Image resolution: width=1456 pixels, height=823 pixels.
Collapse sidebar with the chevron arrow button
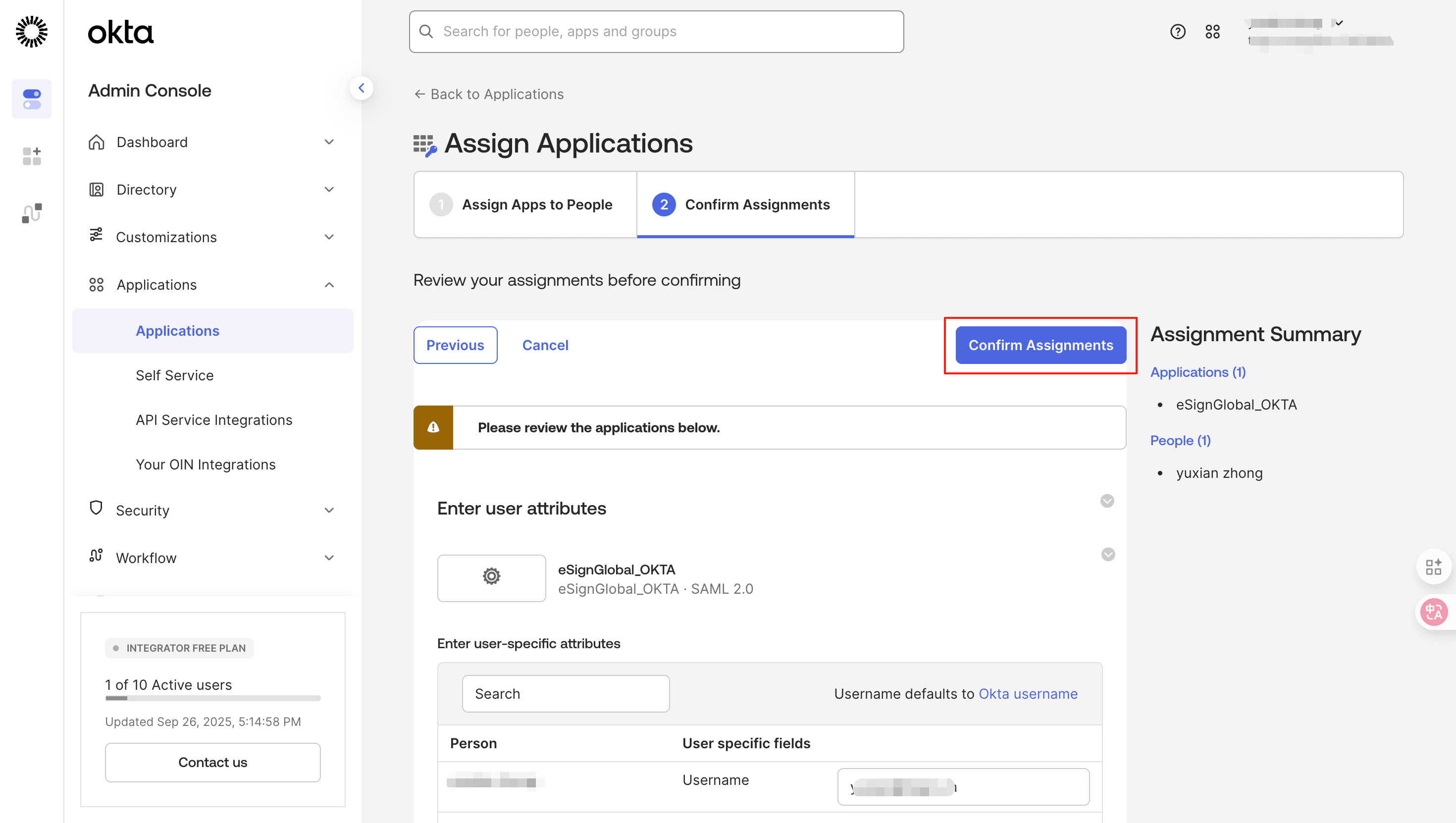(x=361, y=88)
